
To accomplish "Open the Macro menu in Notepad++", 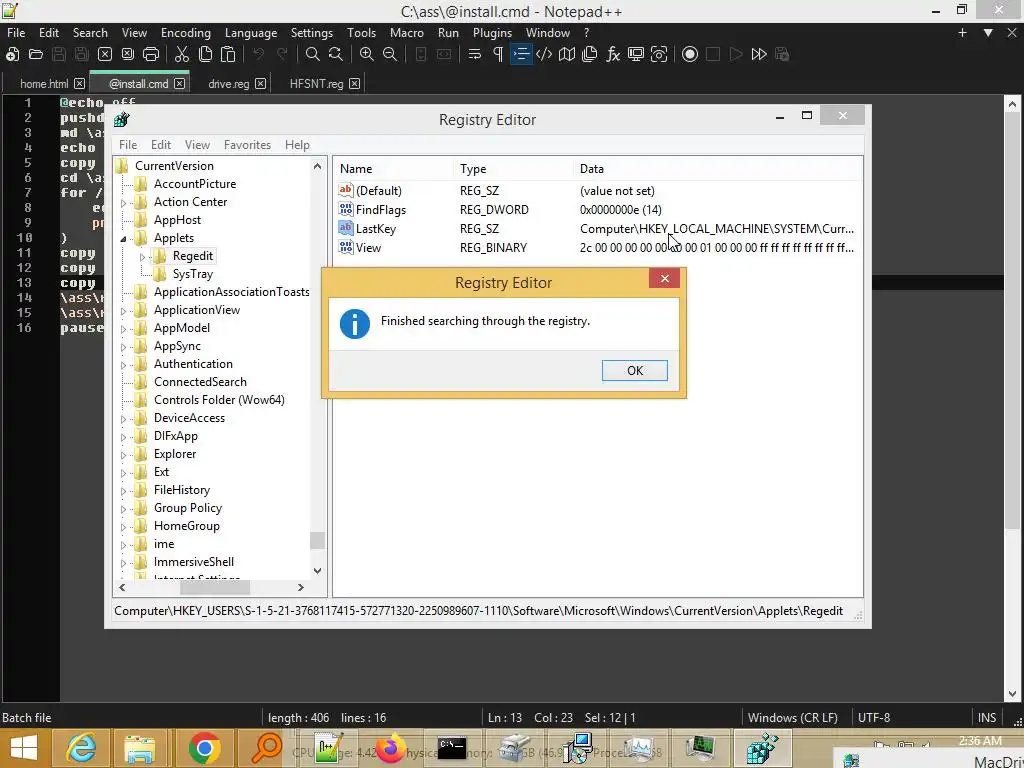I will point(407,33).
